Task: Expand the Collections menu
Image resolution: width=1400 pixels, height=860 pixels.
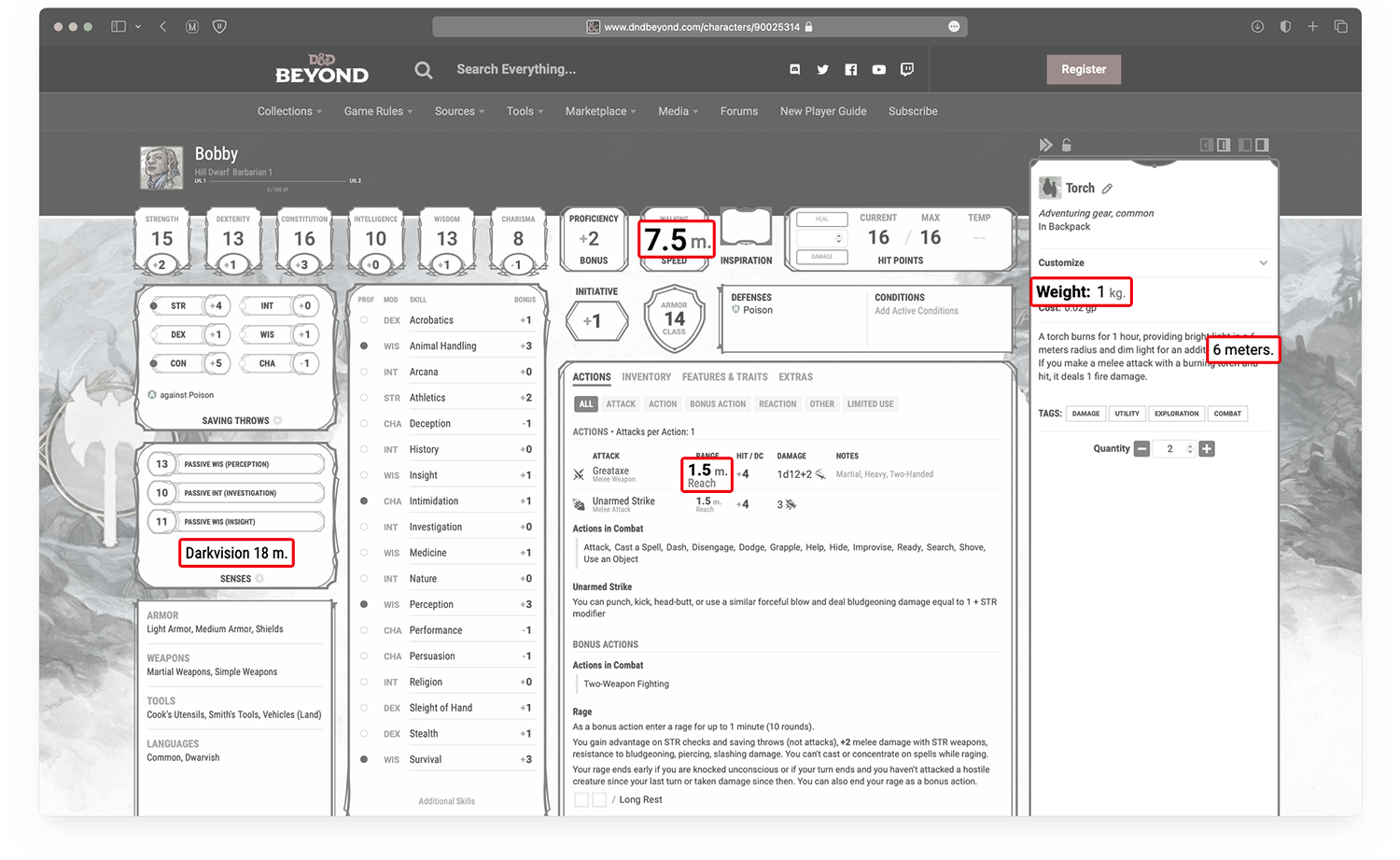Action: (289, 111)
